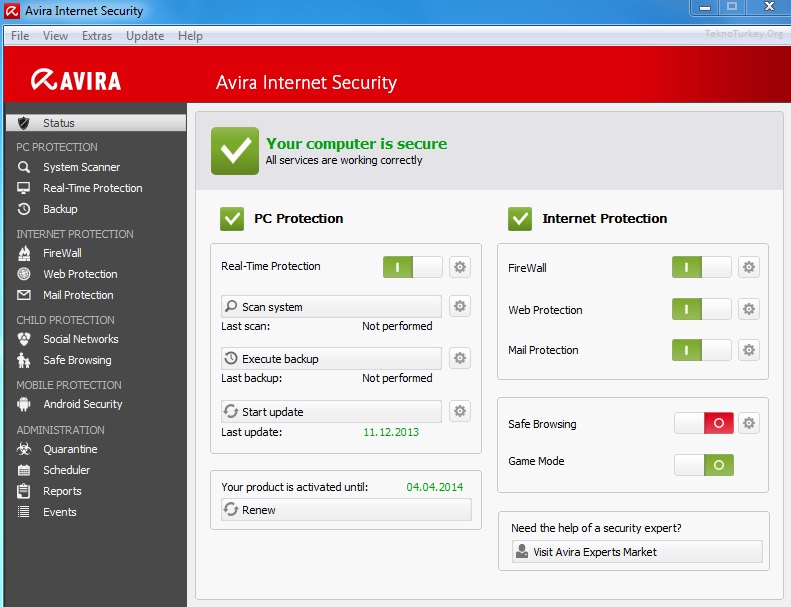Click the Avira icon in title bar
The image size is (791, 607).
pyautogui.click(x=12, y=11)
